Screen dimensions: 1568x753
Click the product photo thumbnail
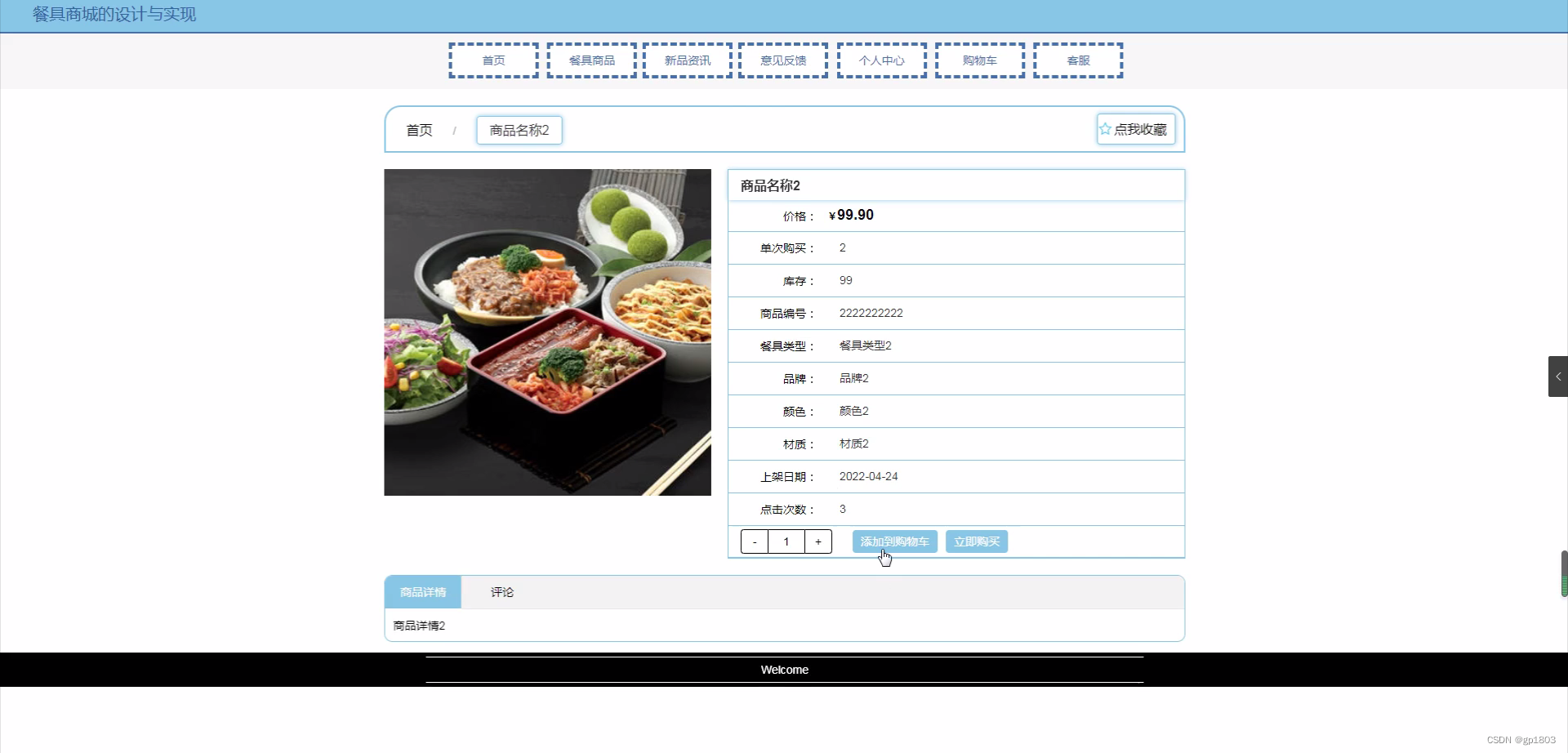point(547,331)
